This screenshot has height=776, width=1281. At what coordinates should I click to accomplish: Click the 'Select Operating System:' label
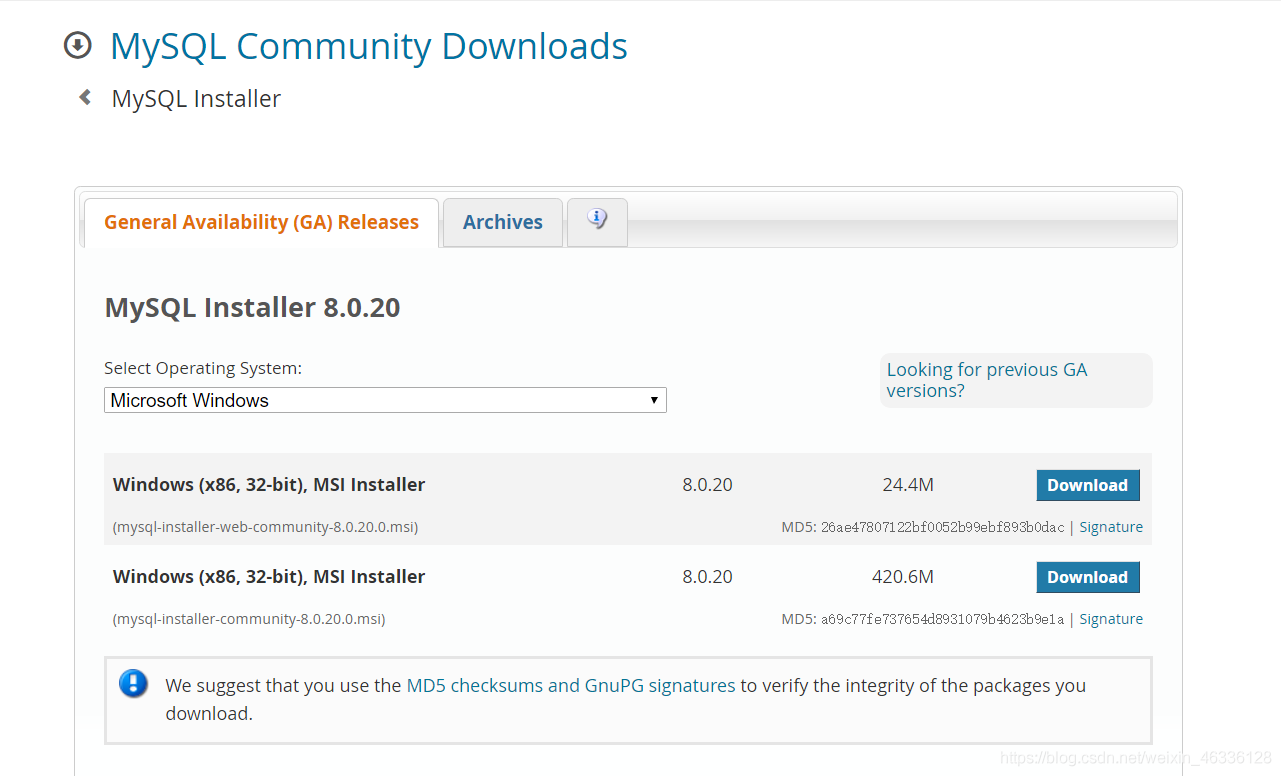click(203, 369)
